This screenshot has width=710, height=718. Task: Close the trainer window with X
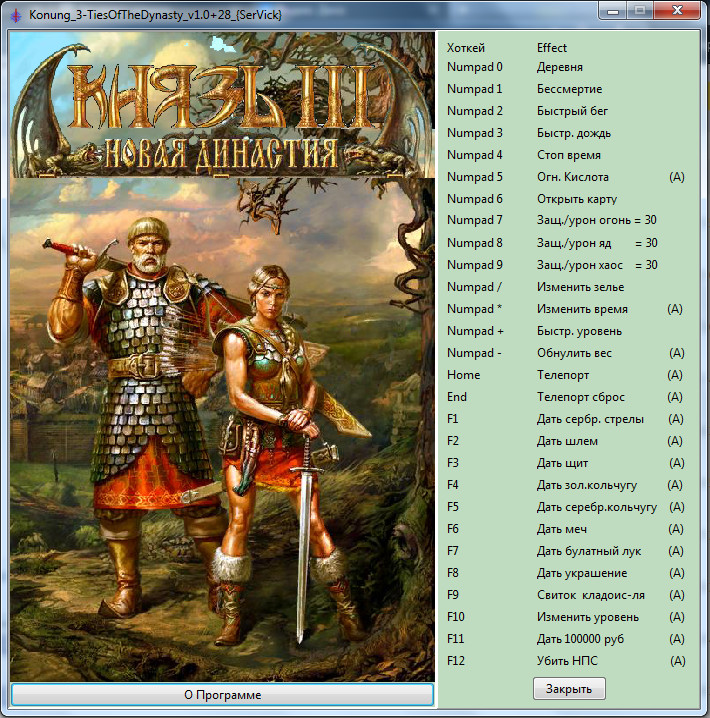point(677,11)
